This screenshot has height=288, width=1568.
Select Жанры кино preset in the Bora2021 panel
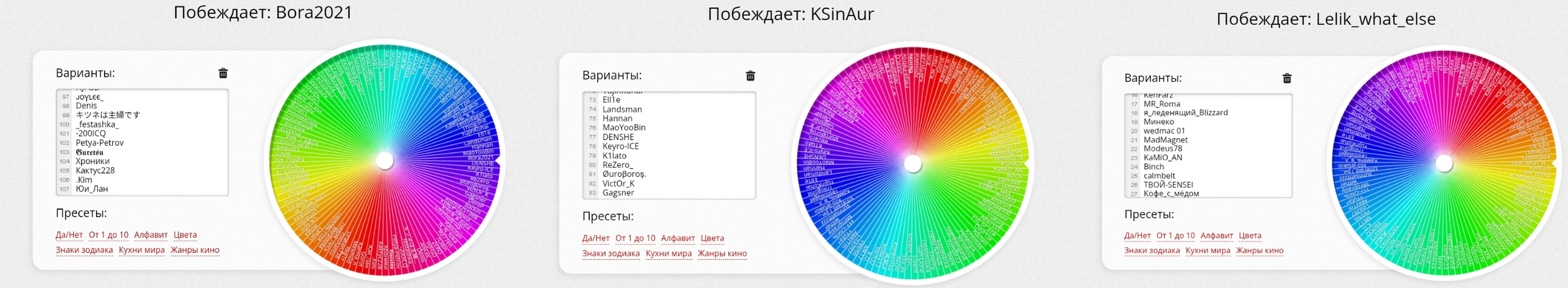pyautogui.click(x=195, y=250)
